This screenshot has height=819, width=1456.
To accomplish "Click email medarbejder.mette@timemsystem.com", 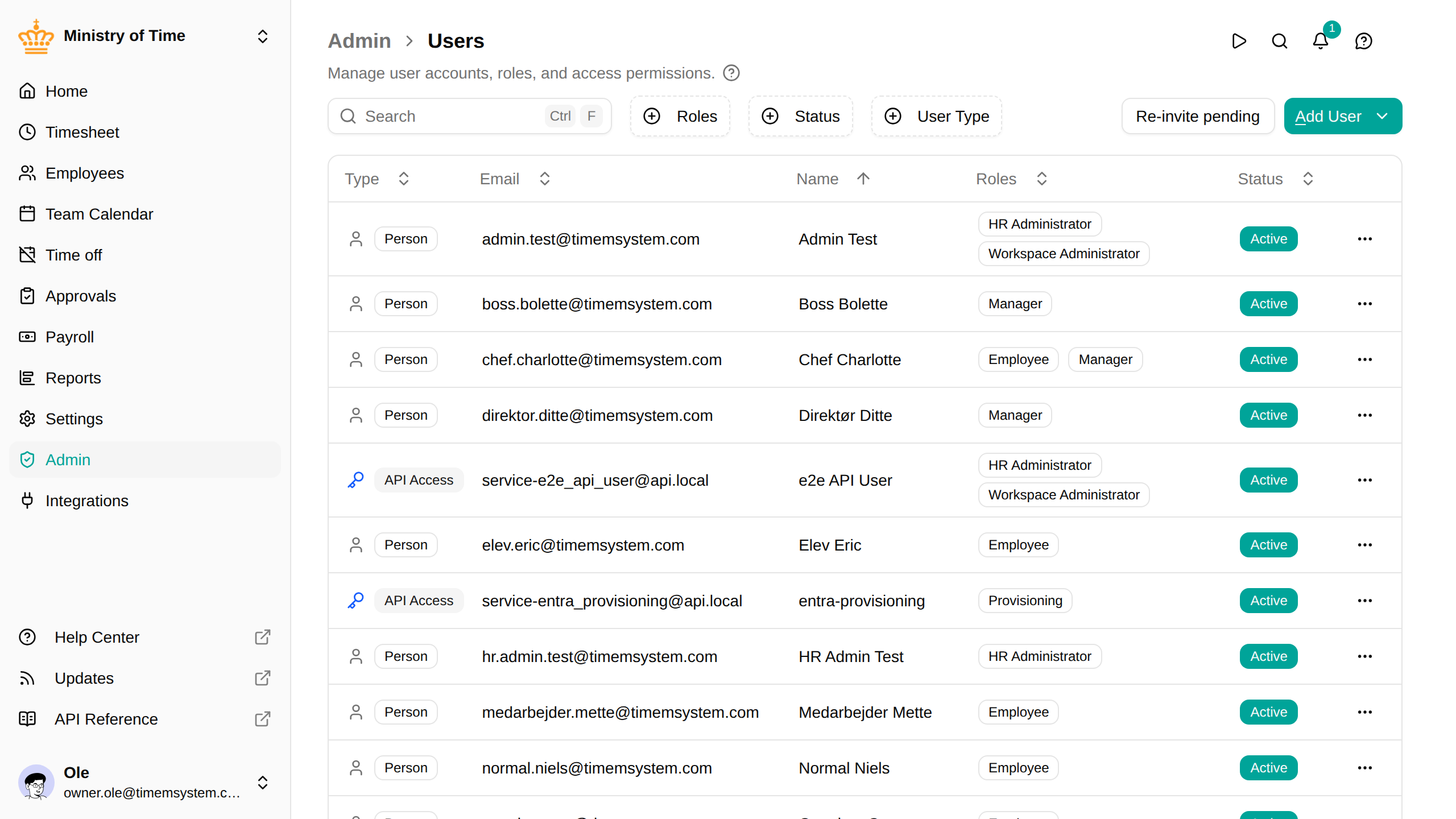I will tap(620, 712).
